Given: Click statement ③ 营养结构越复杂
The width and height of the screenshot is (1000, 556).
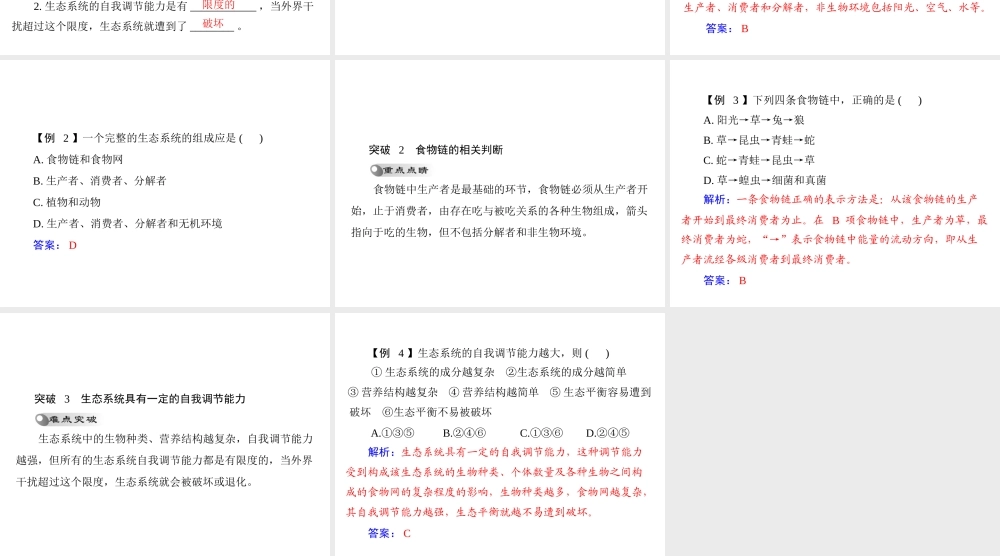Looking at the screenshot, I should coord(393,392).
